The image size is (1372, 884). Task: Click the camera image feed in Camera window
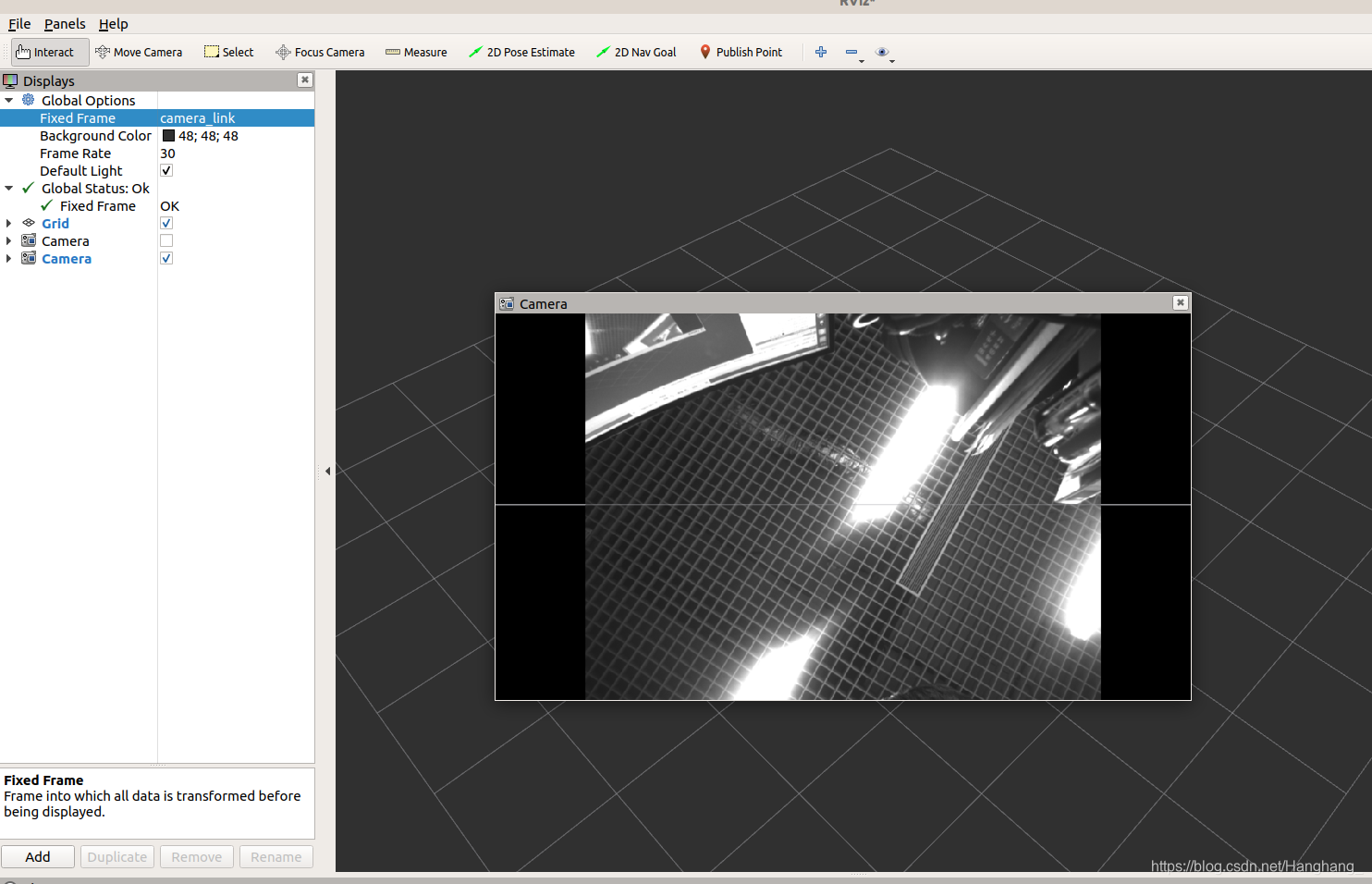[x=842, y=507]
